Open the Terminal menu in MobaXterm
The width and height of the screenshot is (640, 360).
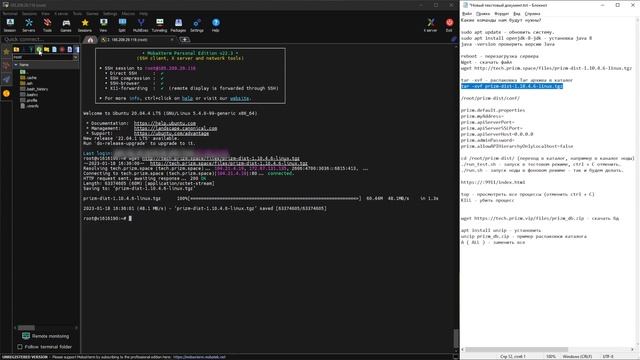(x=10, y=13)
